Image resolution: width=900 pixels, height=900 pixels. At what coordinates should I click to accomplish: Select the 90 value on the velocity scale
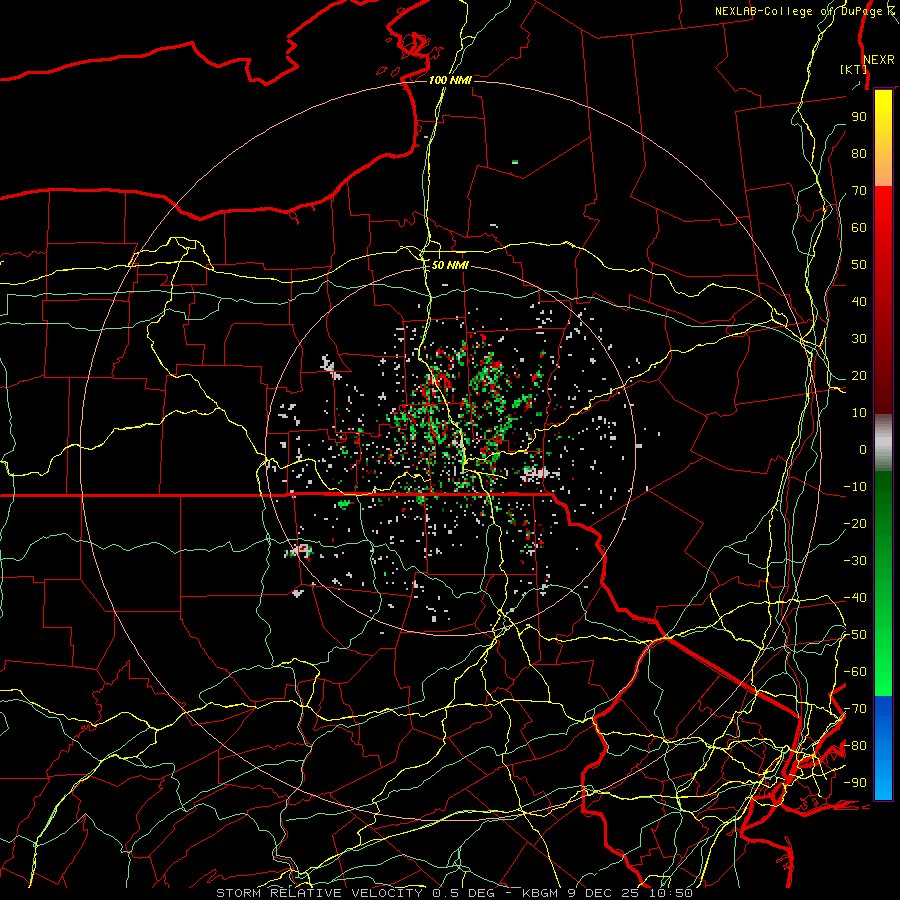tap(859, 117)
